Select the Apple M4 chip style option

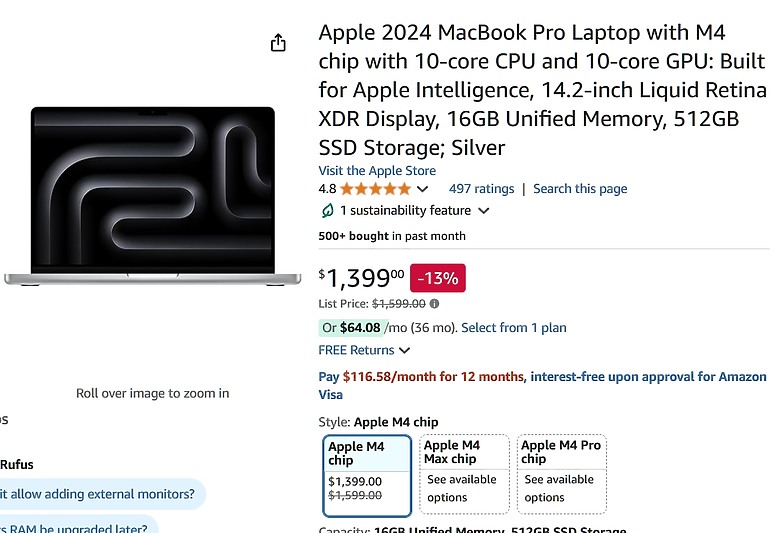(x=367, y=475)
